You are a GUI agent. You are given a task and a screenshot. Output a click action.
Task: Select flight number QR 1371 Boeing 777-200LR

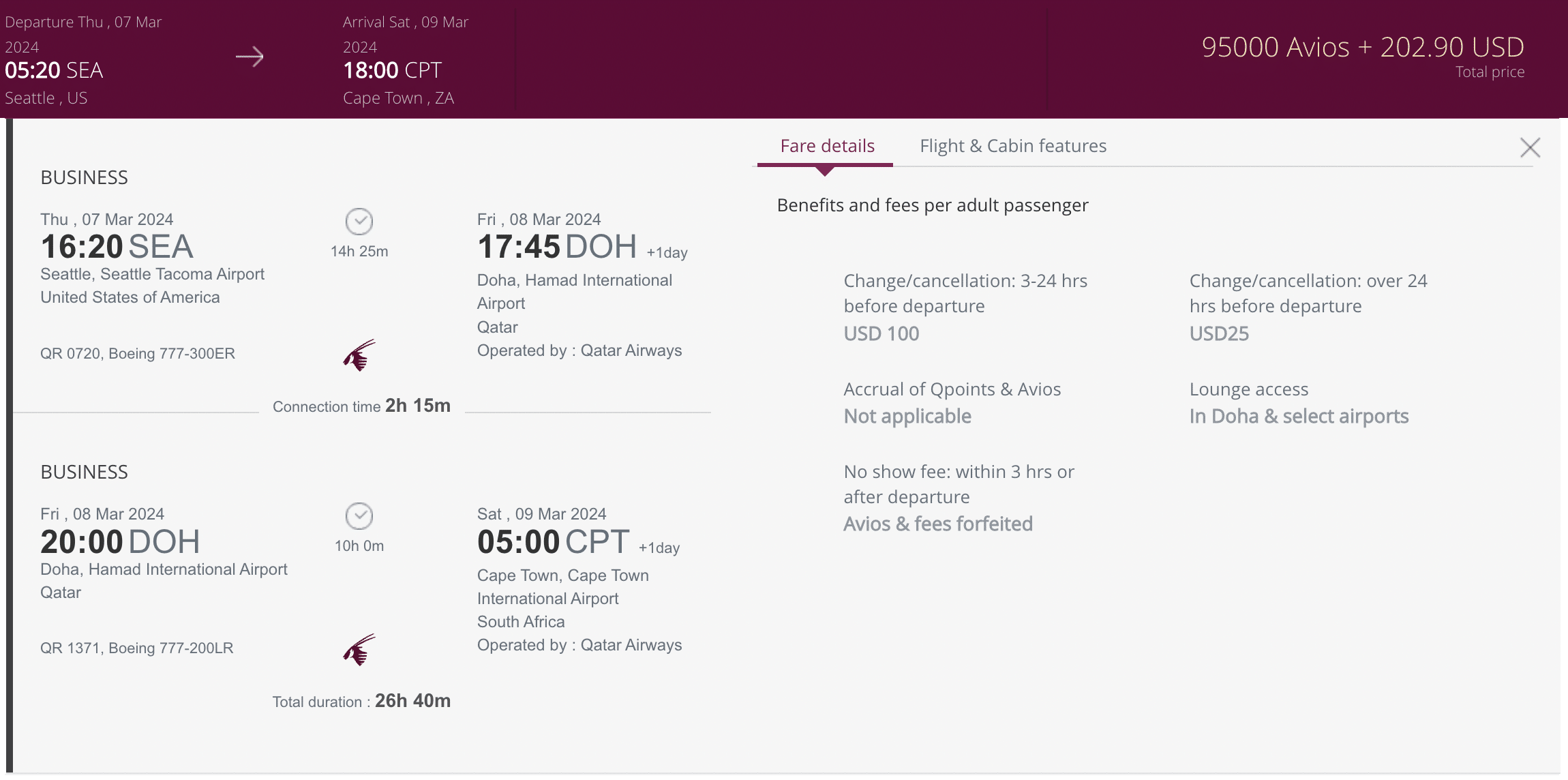click(137, 648)
